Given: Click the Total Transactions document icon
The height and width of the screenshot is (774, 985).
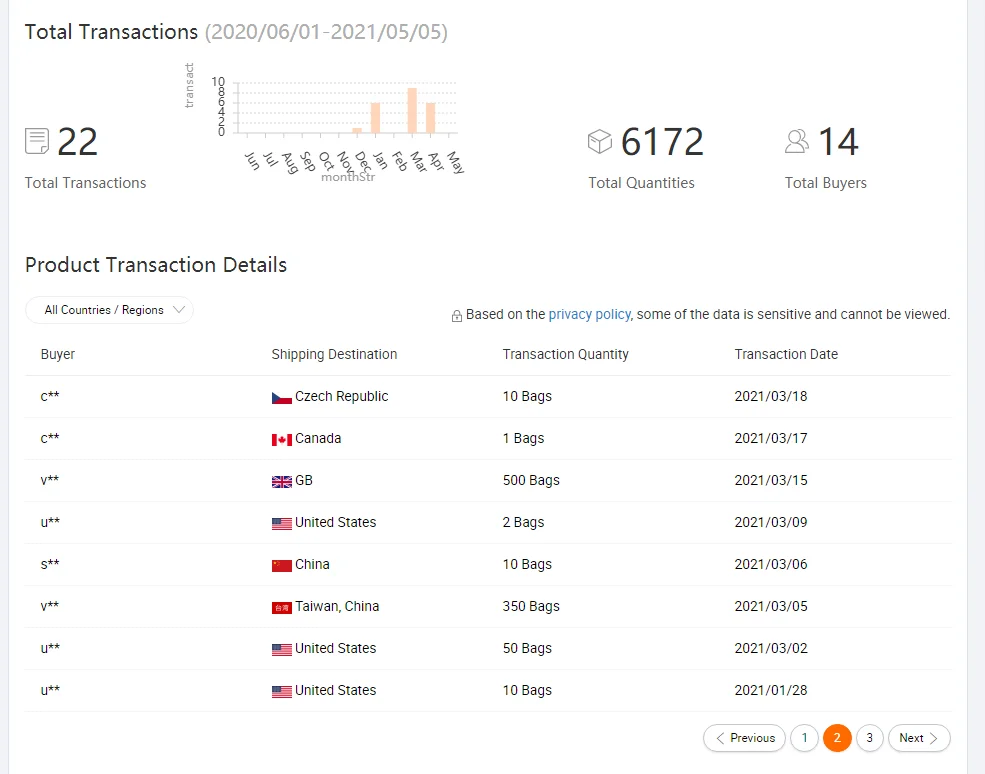Looking at the screenshot, I should [x=37, y=141].
